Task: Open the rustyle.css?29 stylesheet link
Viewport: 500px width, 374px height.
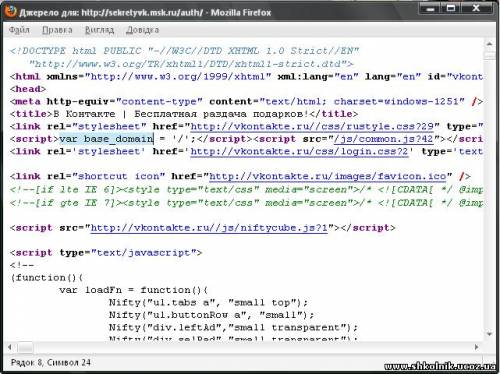Action: pyautogui.click(x=312, y=127)
